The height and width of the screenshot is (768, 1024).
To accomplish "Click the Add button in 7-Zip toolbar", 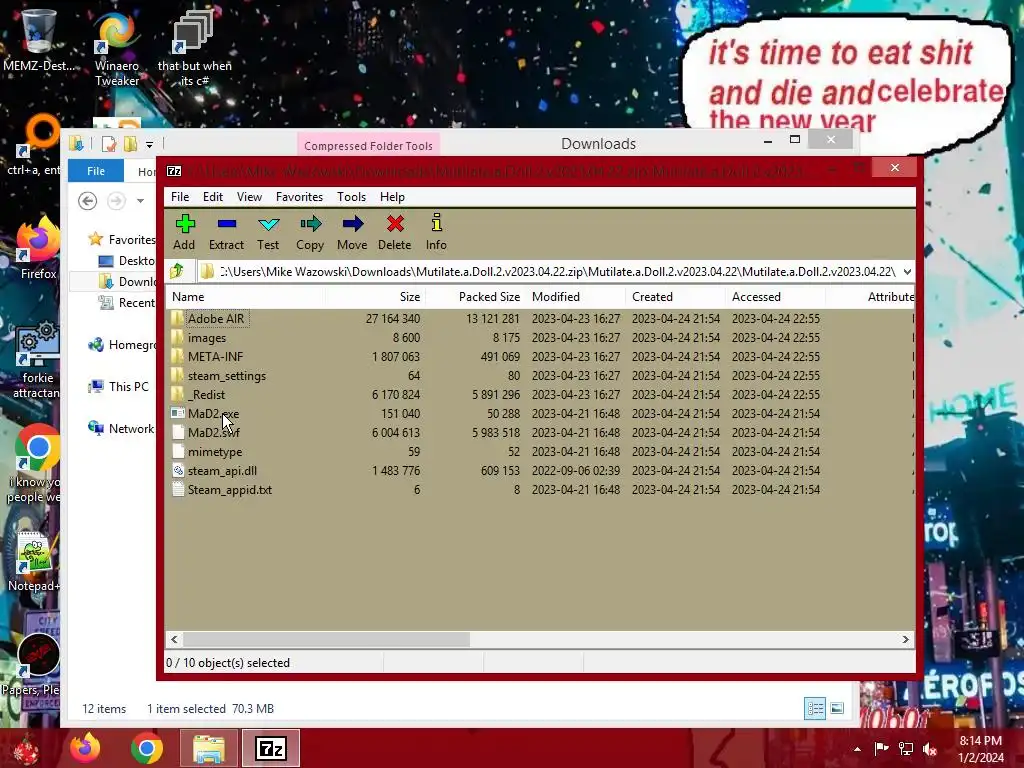I will point(184,232).
